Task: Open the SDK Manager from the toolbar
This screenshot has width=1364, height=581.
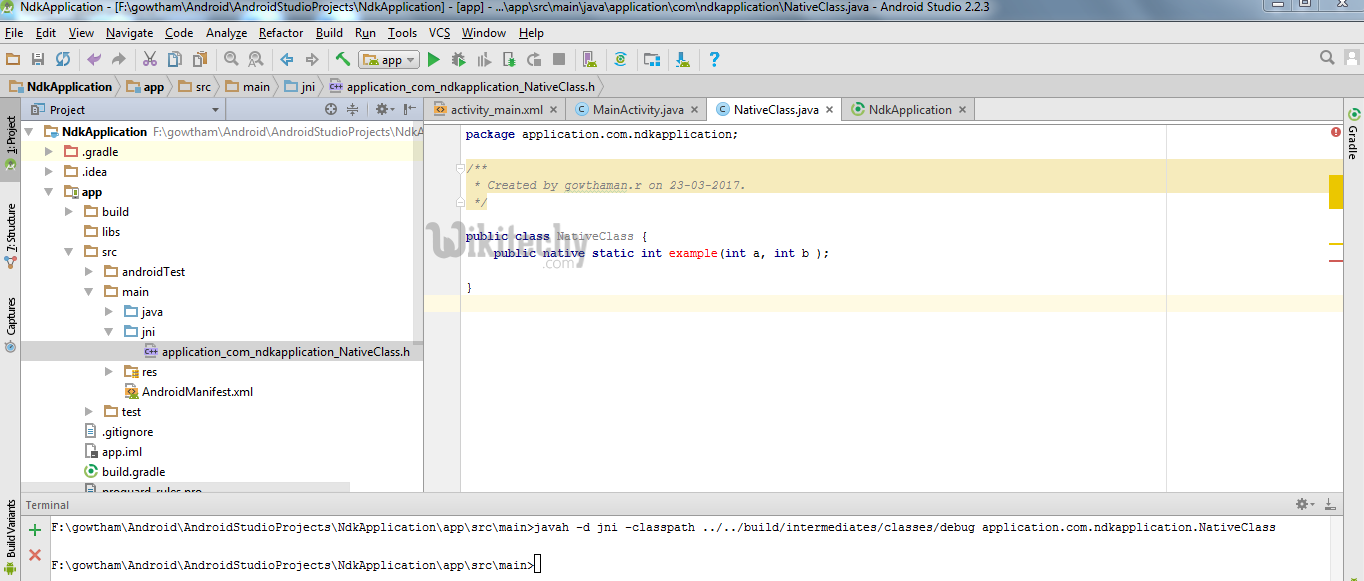Action: [x=652, y=60]
